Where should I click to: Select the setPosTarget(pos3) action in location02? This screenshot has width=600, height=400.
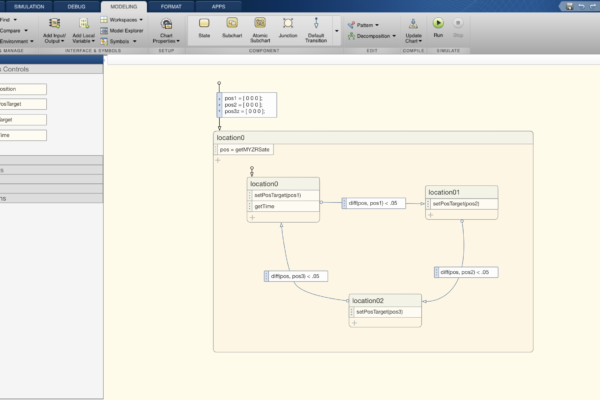click(379, 312)
